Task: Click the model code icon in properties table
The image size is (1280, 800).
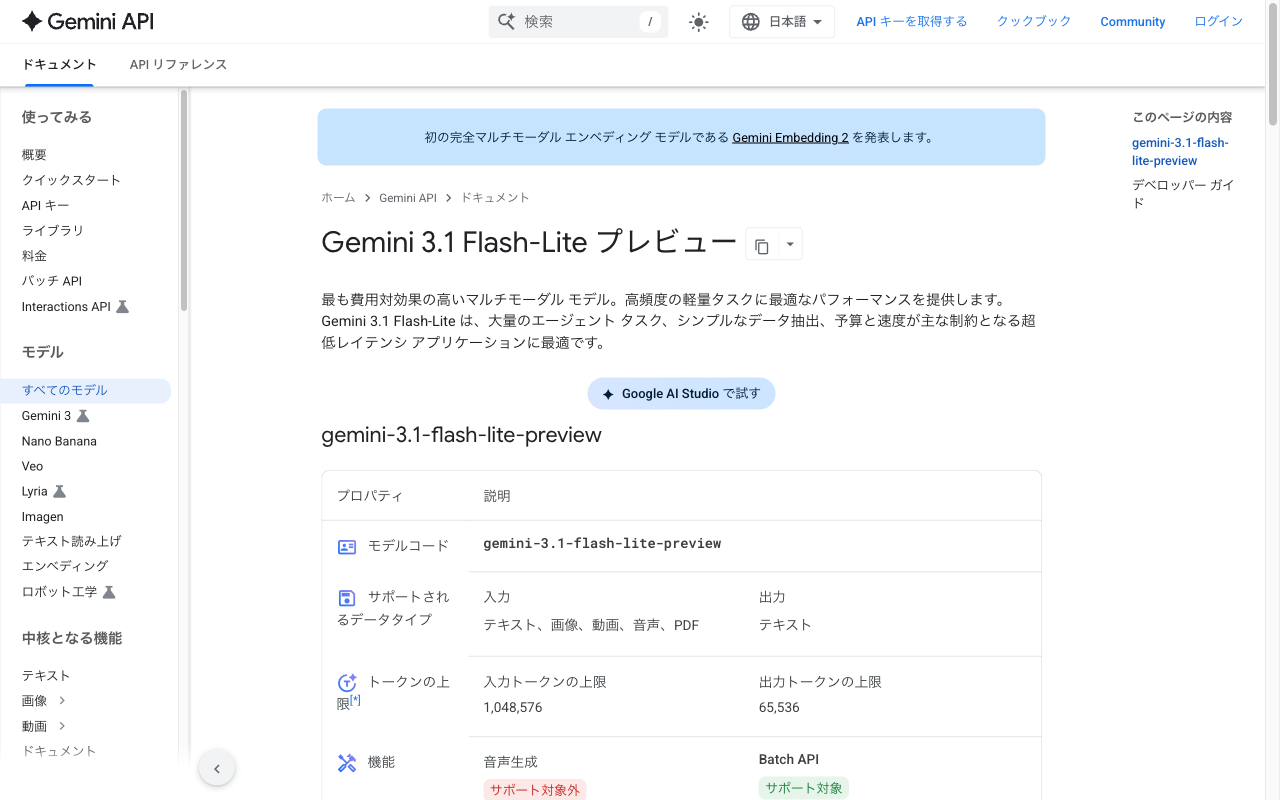Action: pos(346,546)
